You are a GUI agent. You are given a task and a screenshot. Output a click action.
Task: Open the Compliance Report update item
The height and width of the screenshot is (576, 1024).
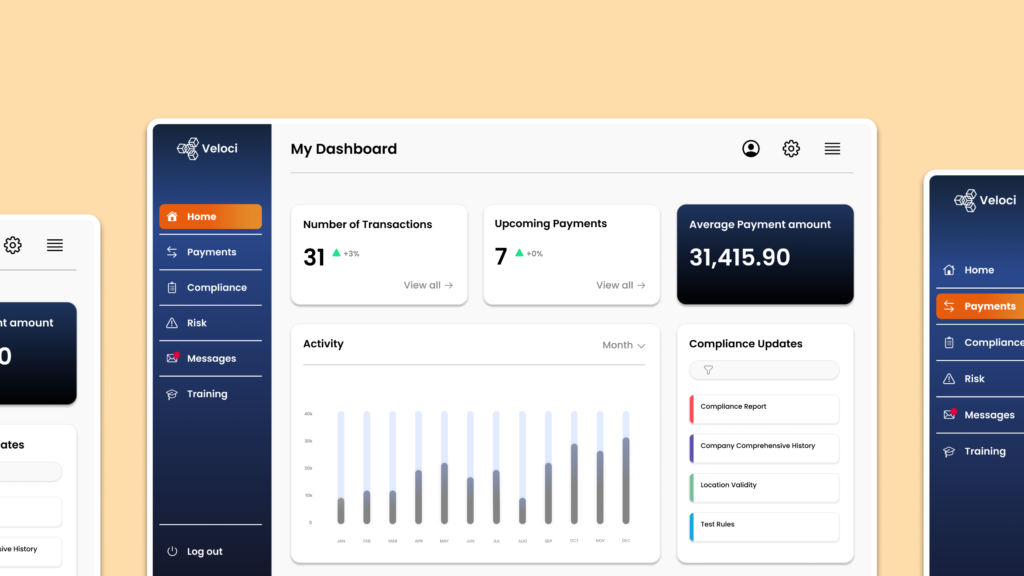click(764, 409)
